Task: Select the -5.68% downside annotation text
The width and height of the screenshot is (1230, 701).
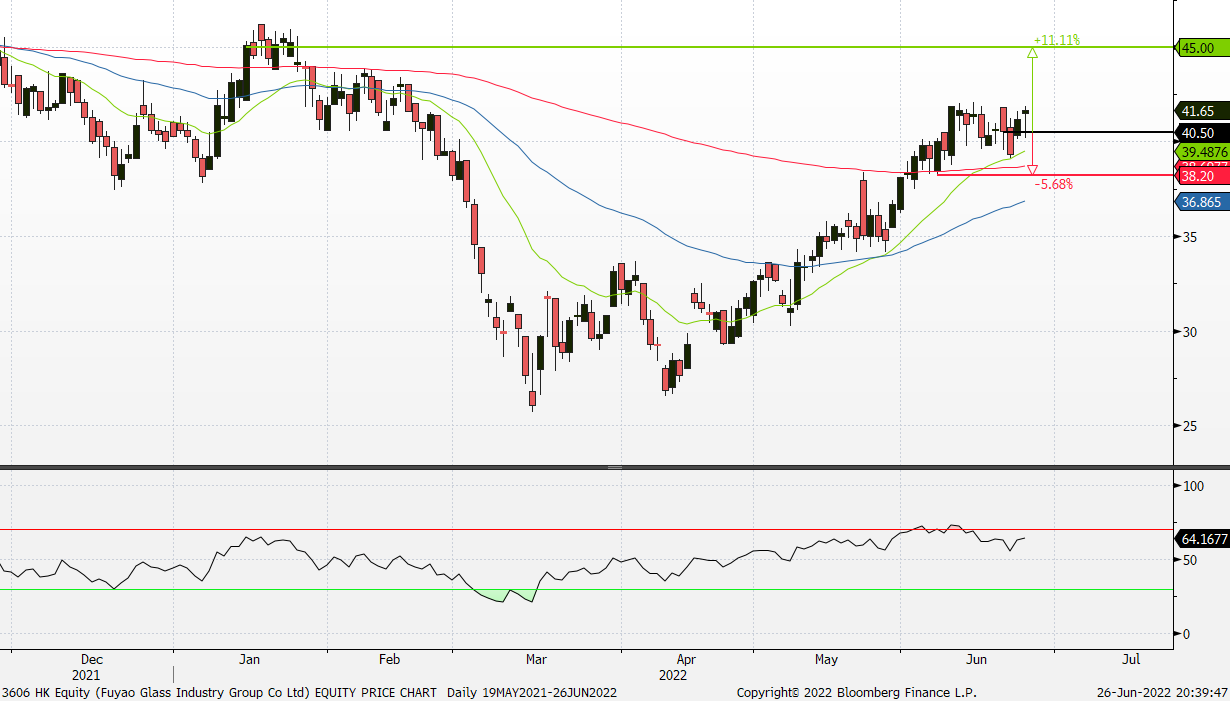Action: pyautogui.click(x=1054, y=184)
